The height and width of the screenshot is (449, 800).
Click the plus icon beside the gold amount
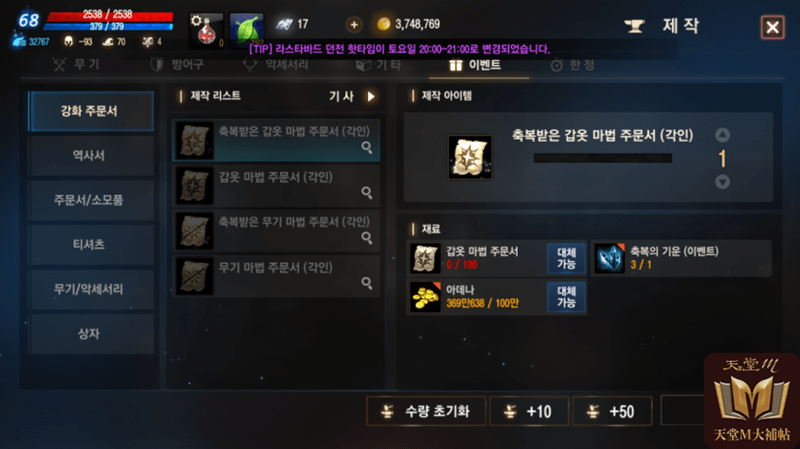point(354,24)
